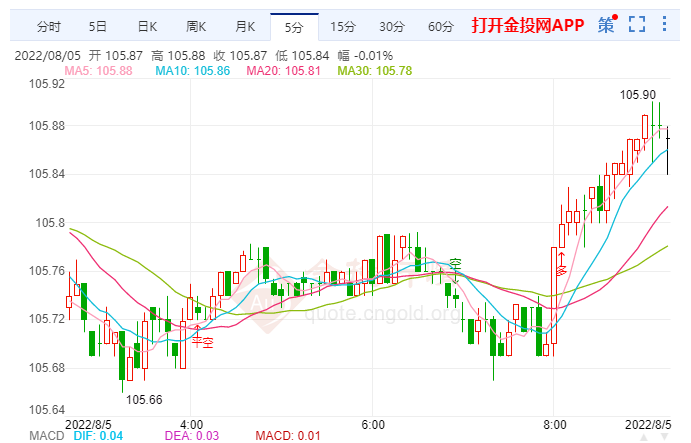Click the MA10: 105.86 legend label

pos(193,71)
